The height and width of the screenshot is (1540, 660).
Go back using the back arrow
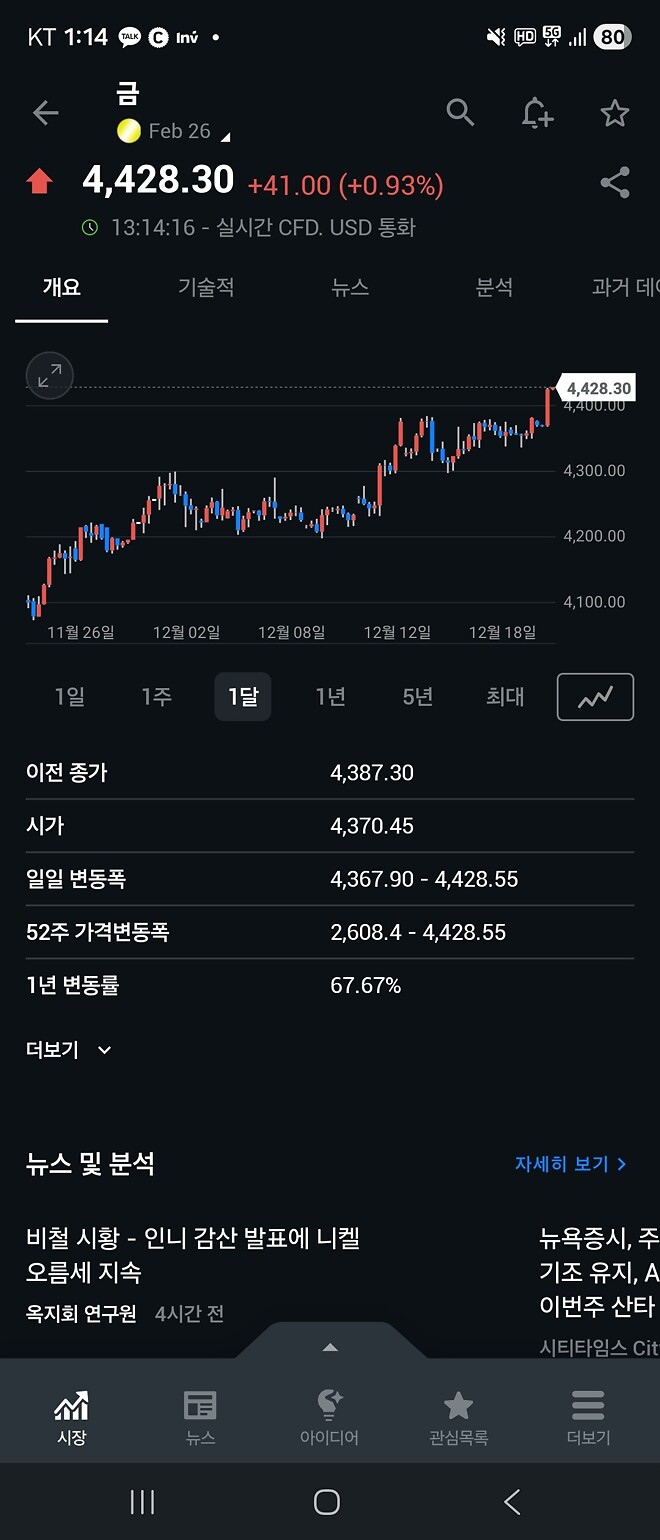pos(45,113)
